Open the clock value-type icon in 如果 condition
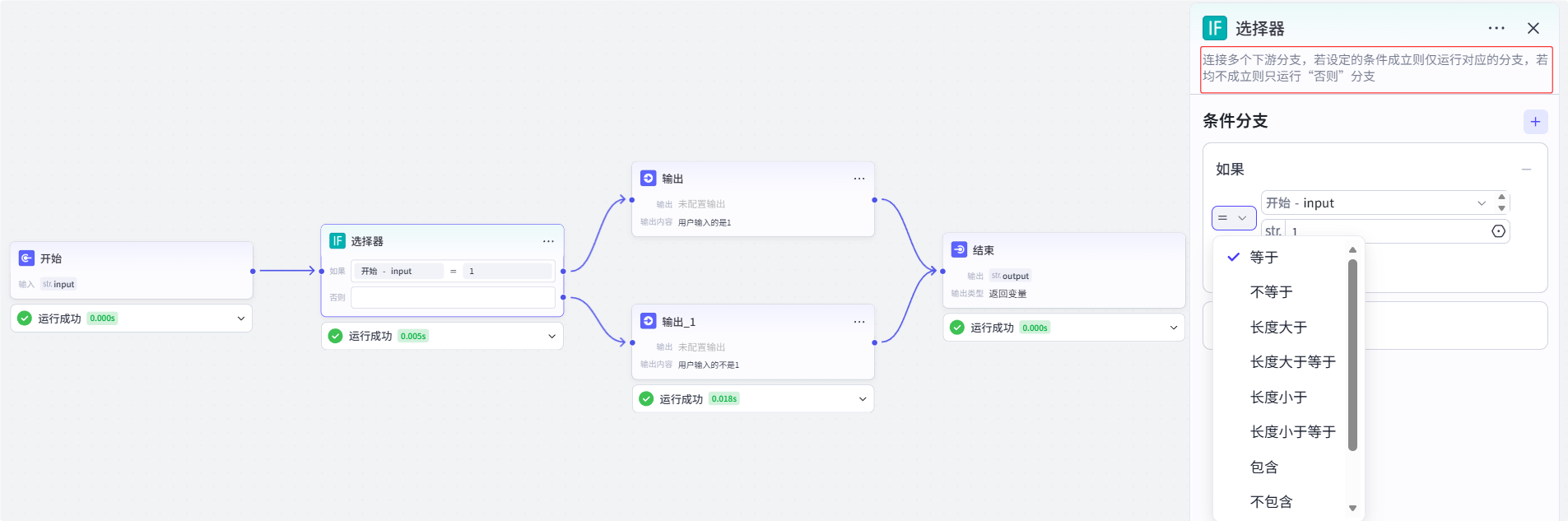The height and width of the screenshot is (521, 1568). pyautogui.click(x=1500, y=230)
